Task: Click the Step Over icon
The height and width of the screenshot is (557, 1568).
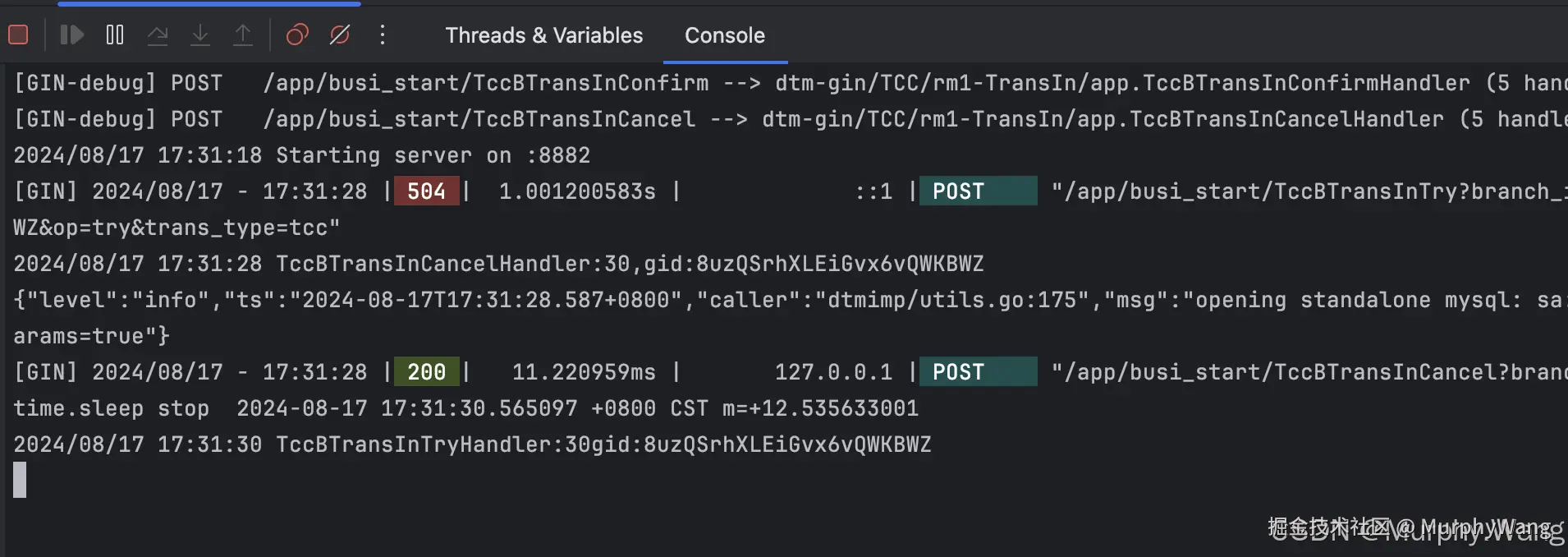Action: tap(158, 35)
